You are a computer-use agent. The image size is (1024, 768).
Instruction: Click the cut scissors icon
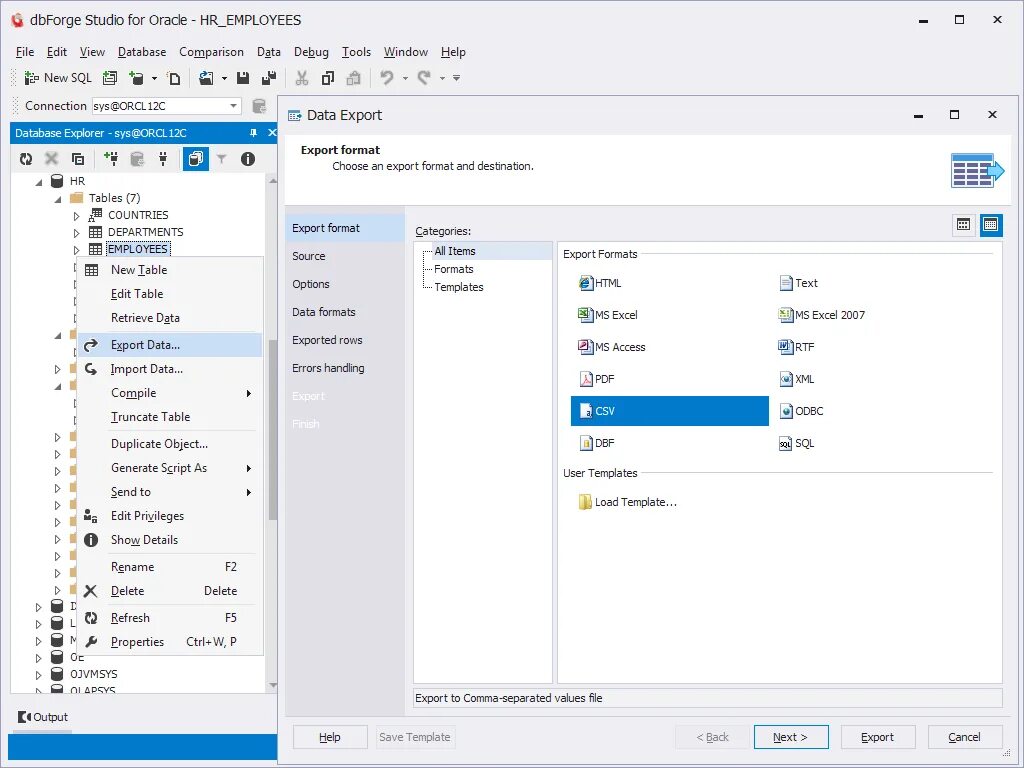tap(302, 78)
